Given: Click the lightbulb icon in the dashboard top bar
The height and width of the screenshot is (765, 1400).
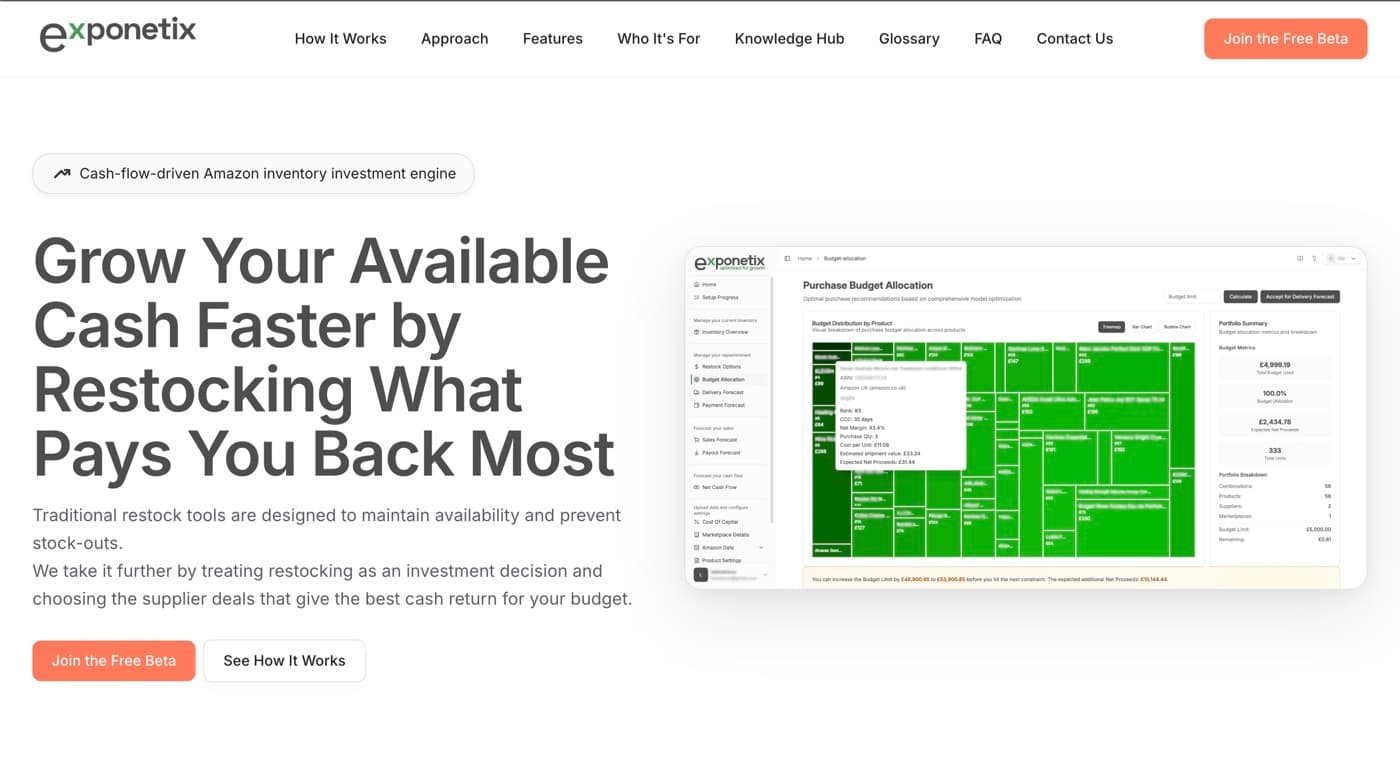Looking at the screenshot, I should [x=1314, y=259].
